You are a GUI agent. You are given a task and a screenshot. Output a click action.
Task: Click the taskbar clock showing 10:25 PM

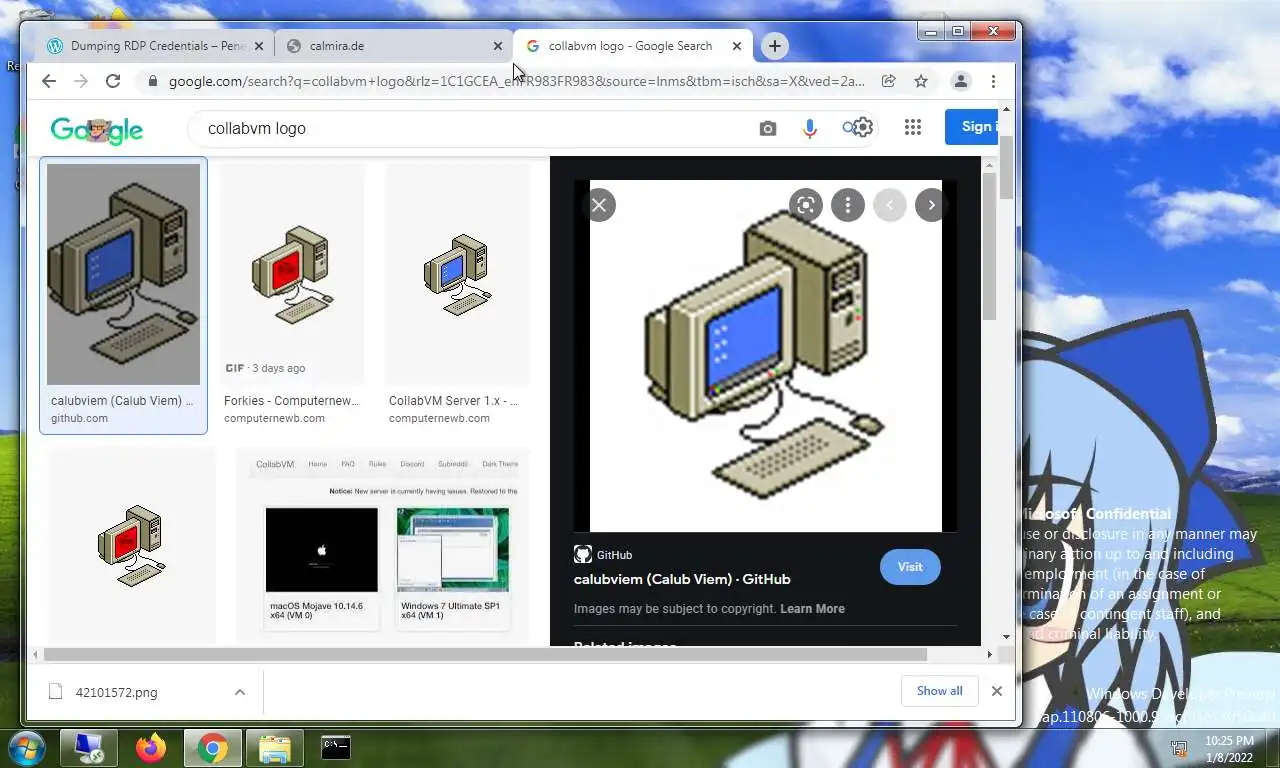[1229, 749]
